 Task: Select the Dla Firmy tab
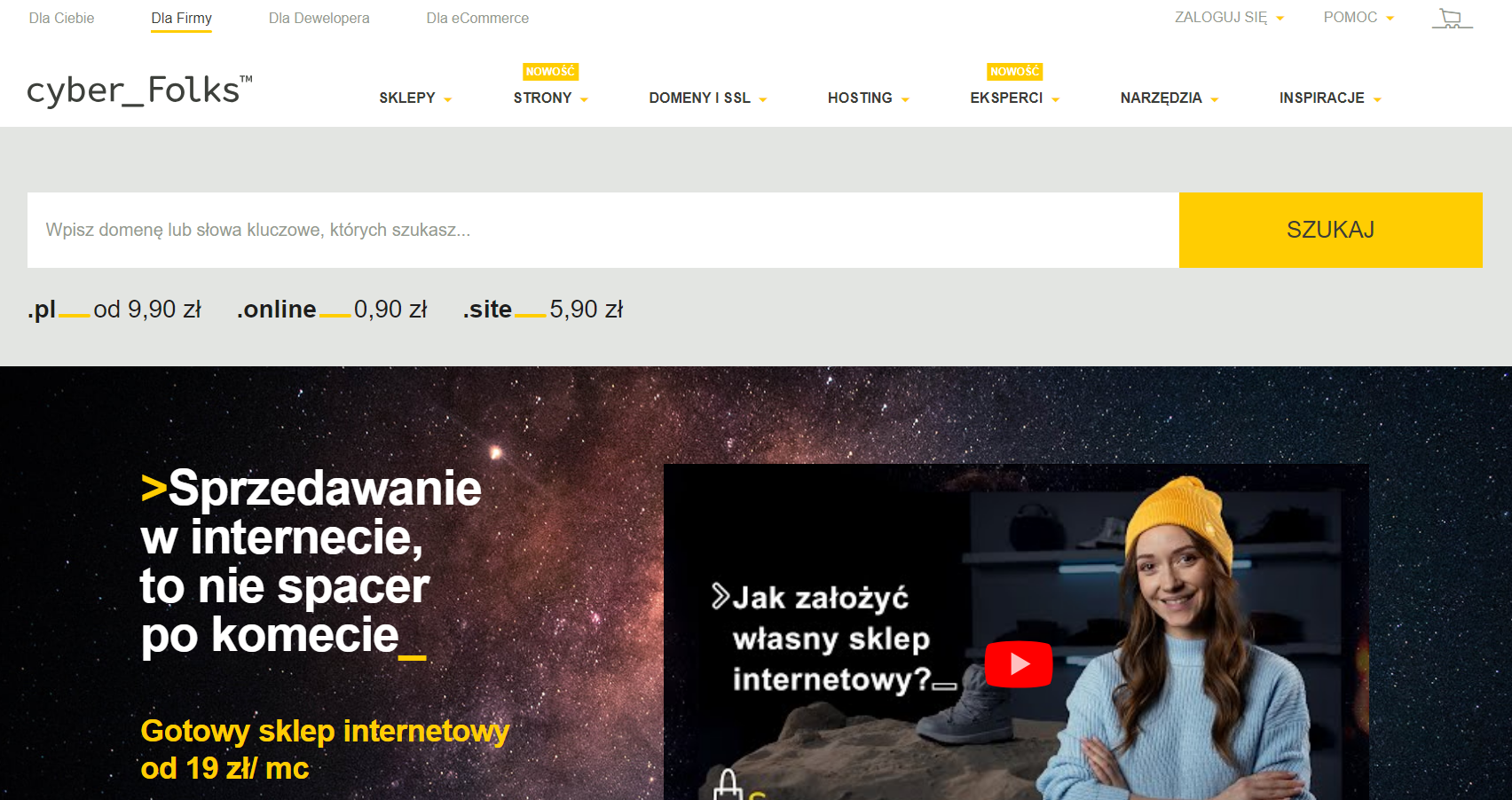(181, 18)
